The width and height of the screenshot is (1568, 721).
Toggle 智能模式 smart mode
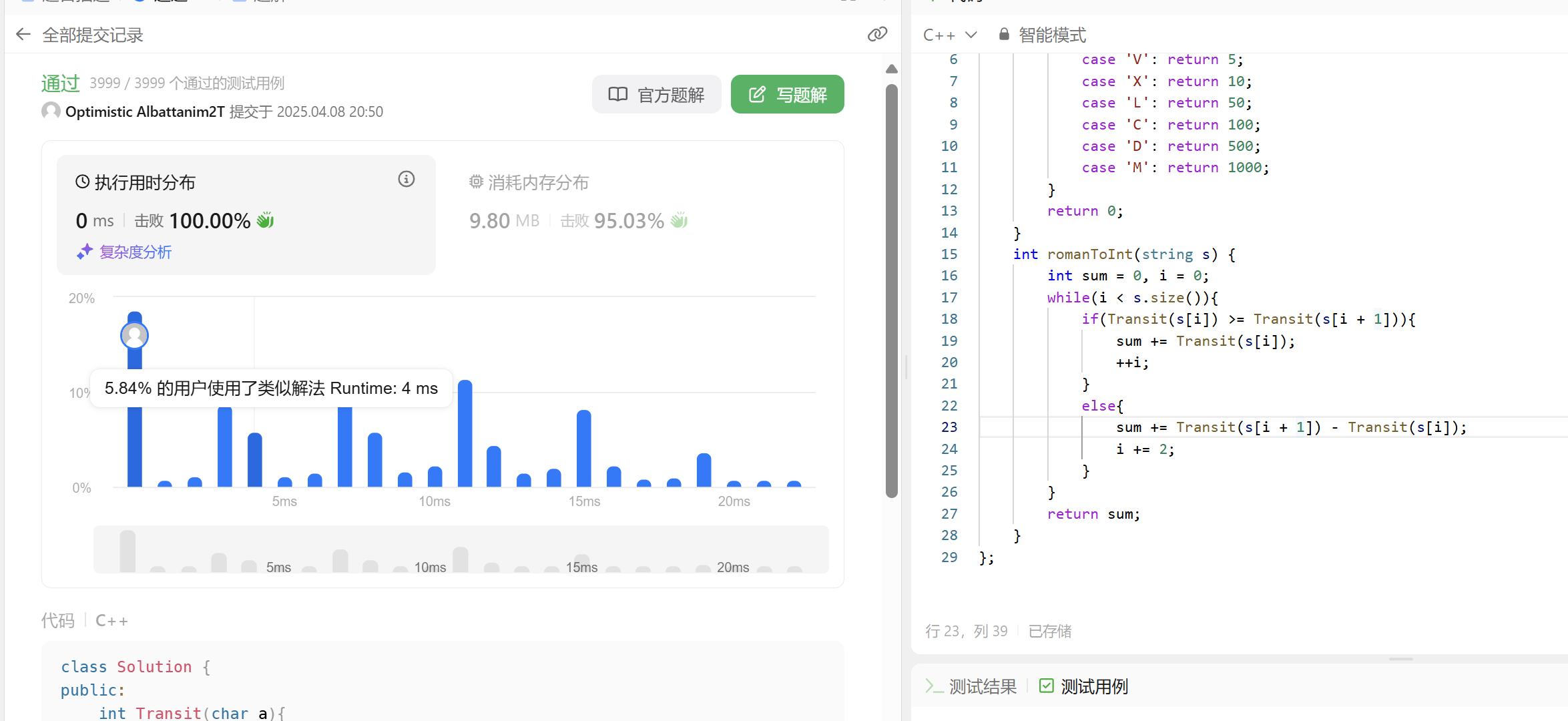pyautogui.click(x=1052, y=35)
